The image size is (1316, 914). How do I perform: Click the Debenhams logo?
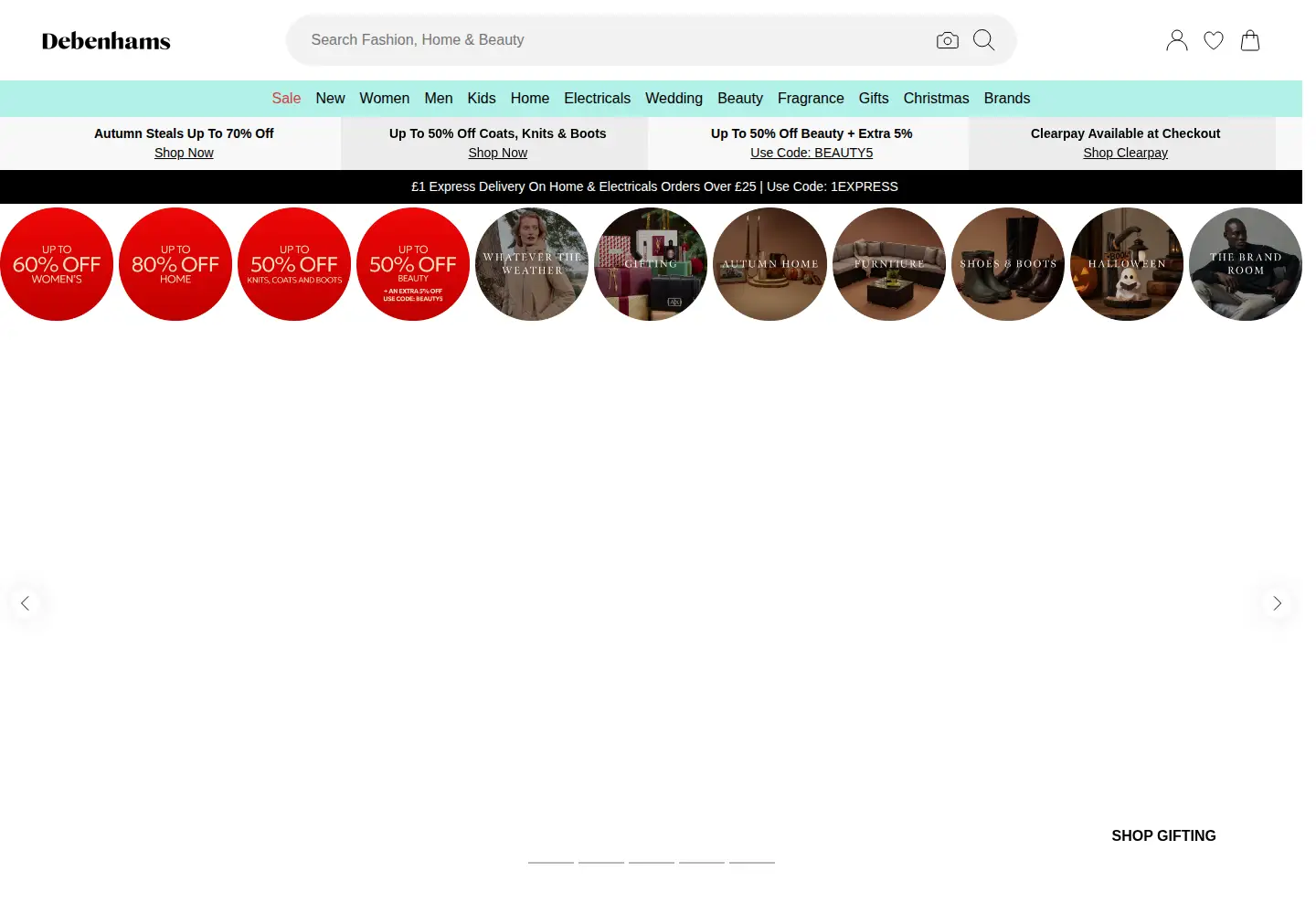pos(106,41)
